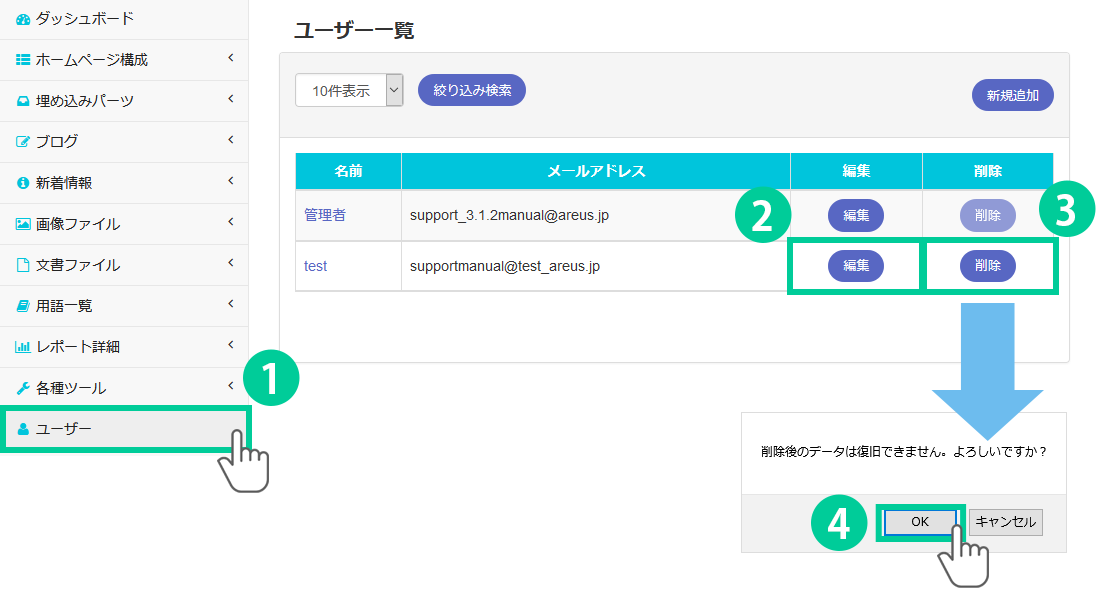This screenshot has height=591, width=1100.
Task: Click the dashboard gauge icon
Action: point(23,19)
